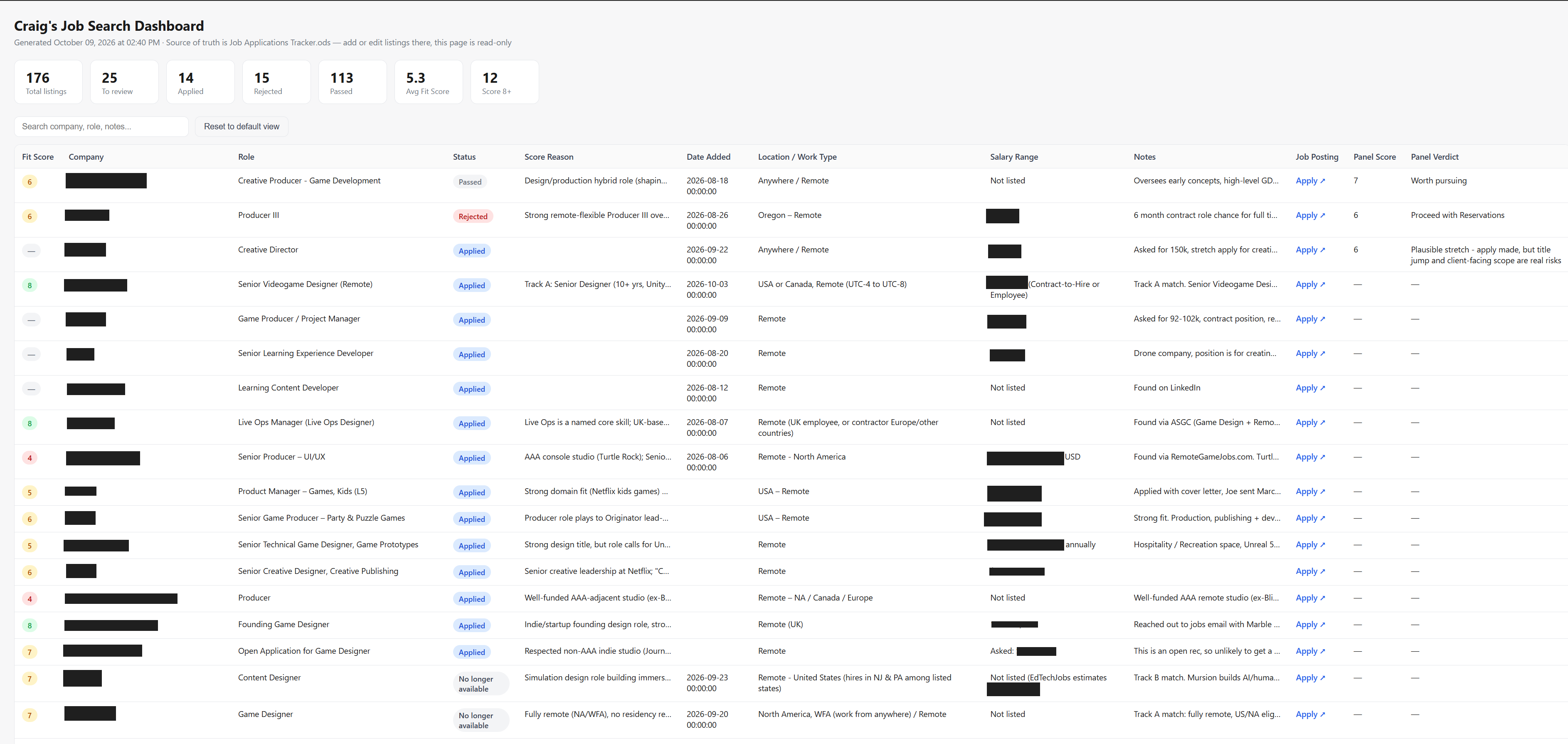Open Apply link for Live Ops Manager row
The height and width of the screenshot is (744, 1568).
pos(1310,423)
